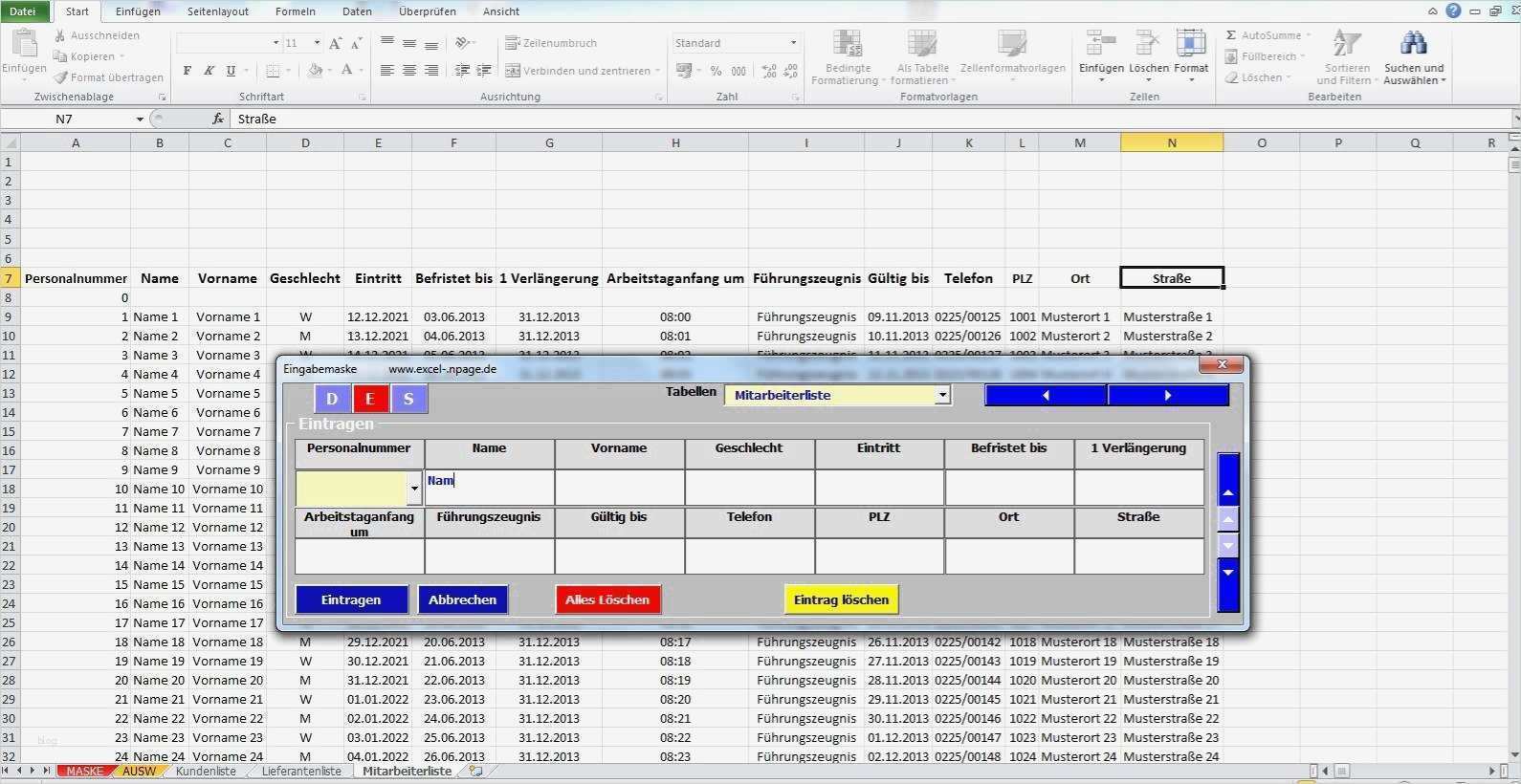Open the Personalnummer combo box dropdown

(x=414, y=489)
